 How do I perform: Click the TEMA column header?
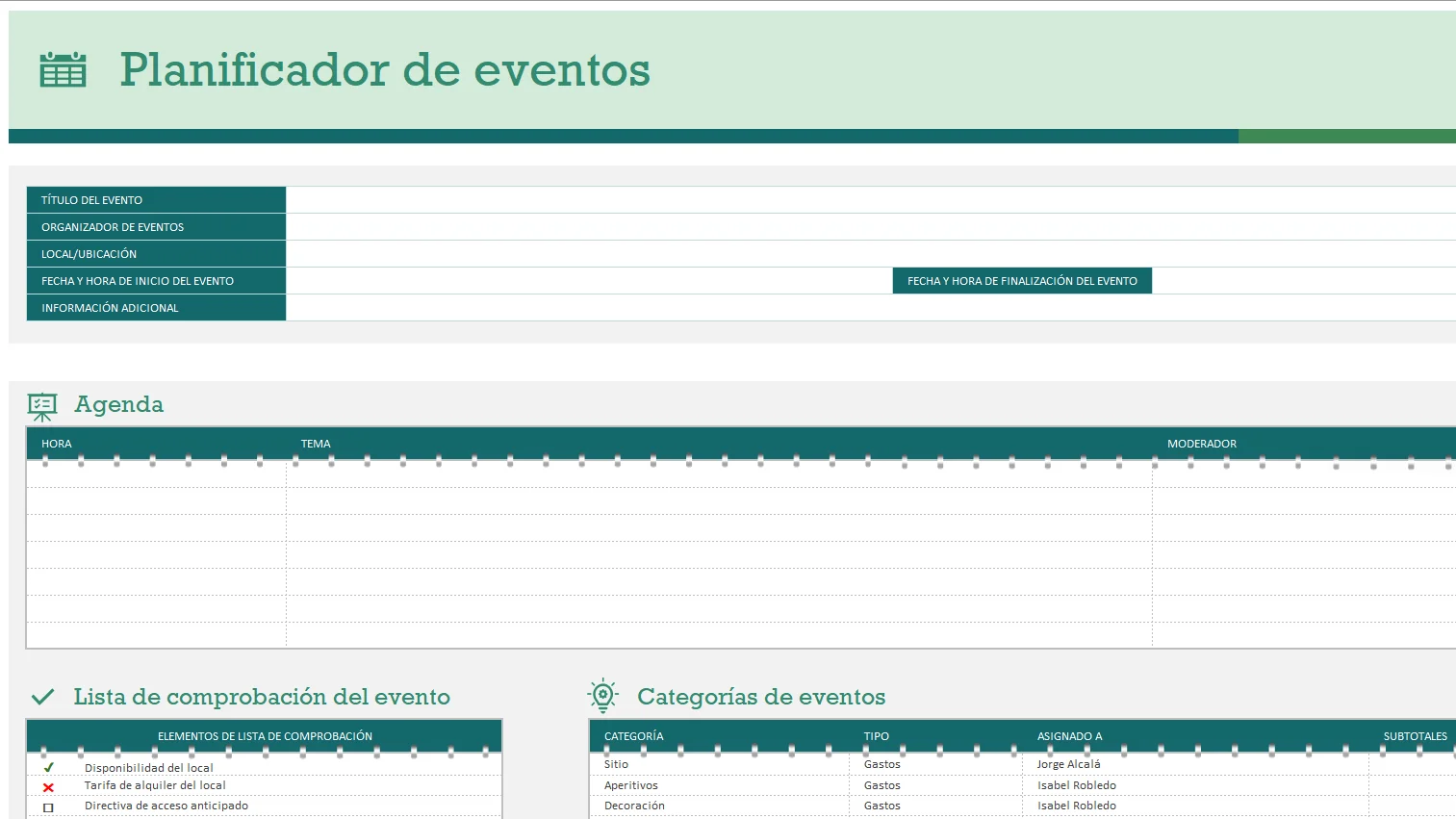tap(316, 444)
